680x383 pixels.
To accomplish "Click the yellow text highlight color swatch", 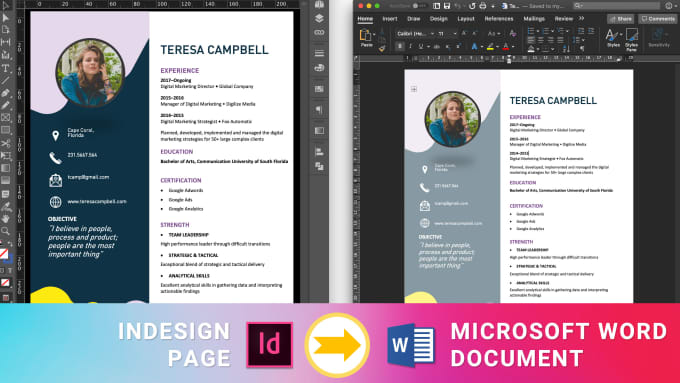I will point(490,46).
